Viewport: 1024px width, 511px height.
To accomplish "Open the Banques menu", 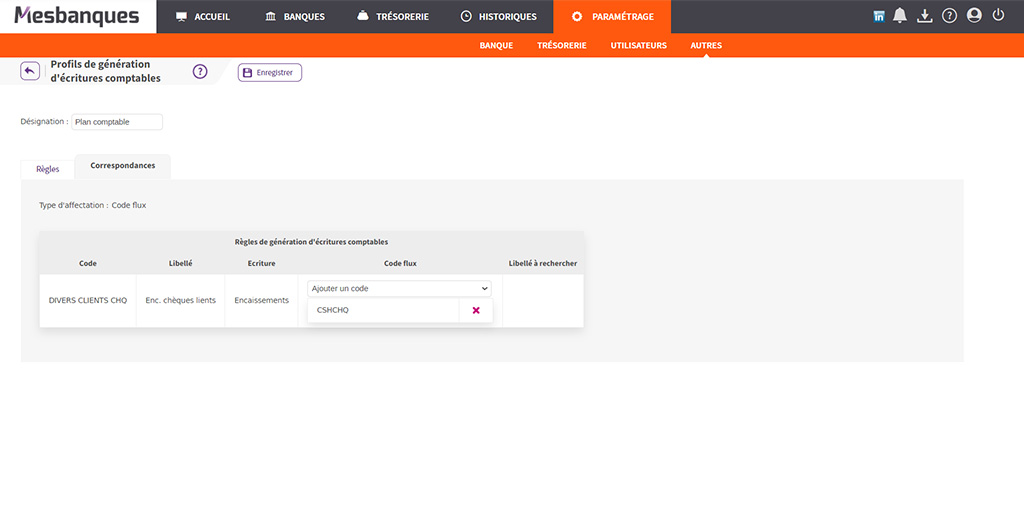I will pyautogui.click(x=295, y=17).
